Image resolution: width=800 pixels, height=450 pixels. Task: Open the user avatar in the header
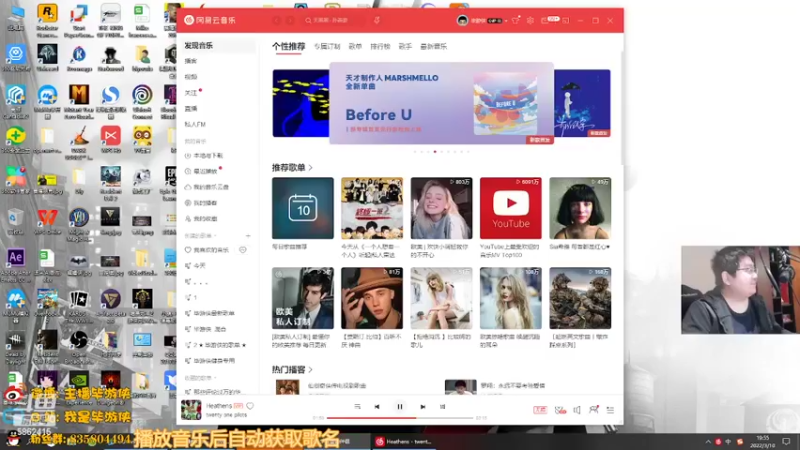(x=462, y=20)
